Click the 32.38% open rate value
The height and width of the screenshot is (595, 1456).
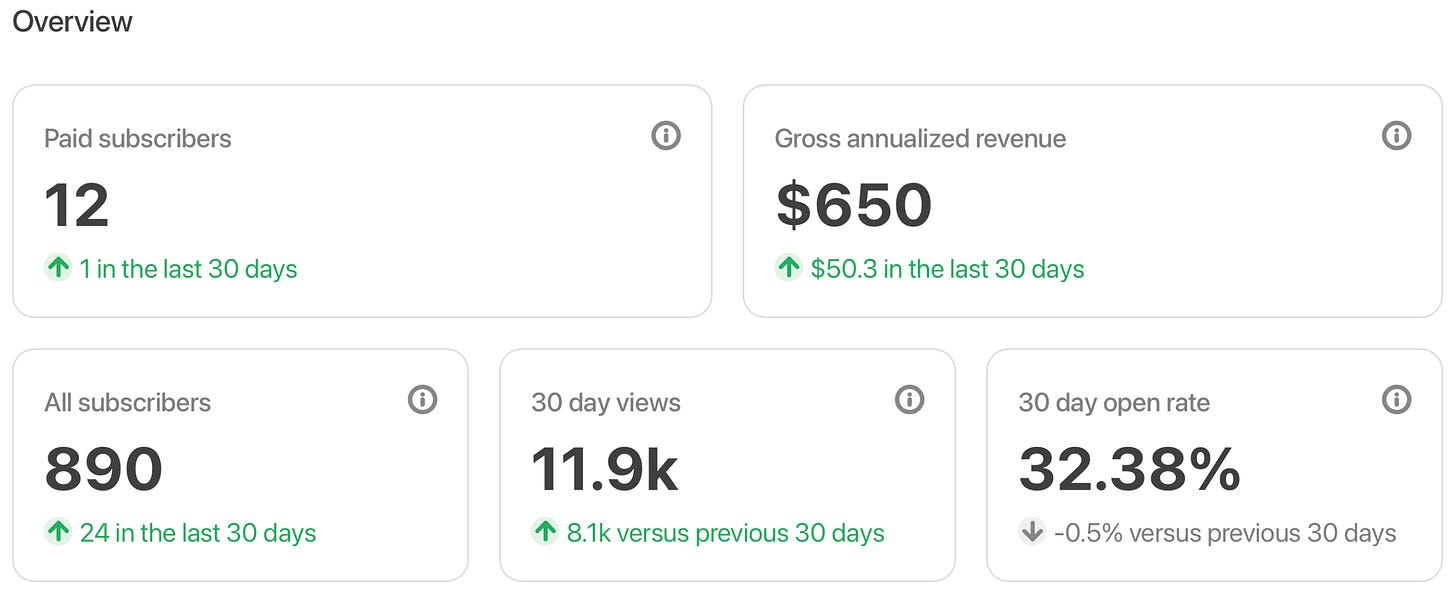coord(1130,470)
